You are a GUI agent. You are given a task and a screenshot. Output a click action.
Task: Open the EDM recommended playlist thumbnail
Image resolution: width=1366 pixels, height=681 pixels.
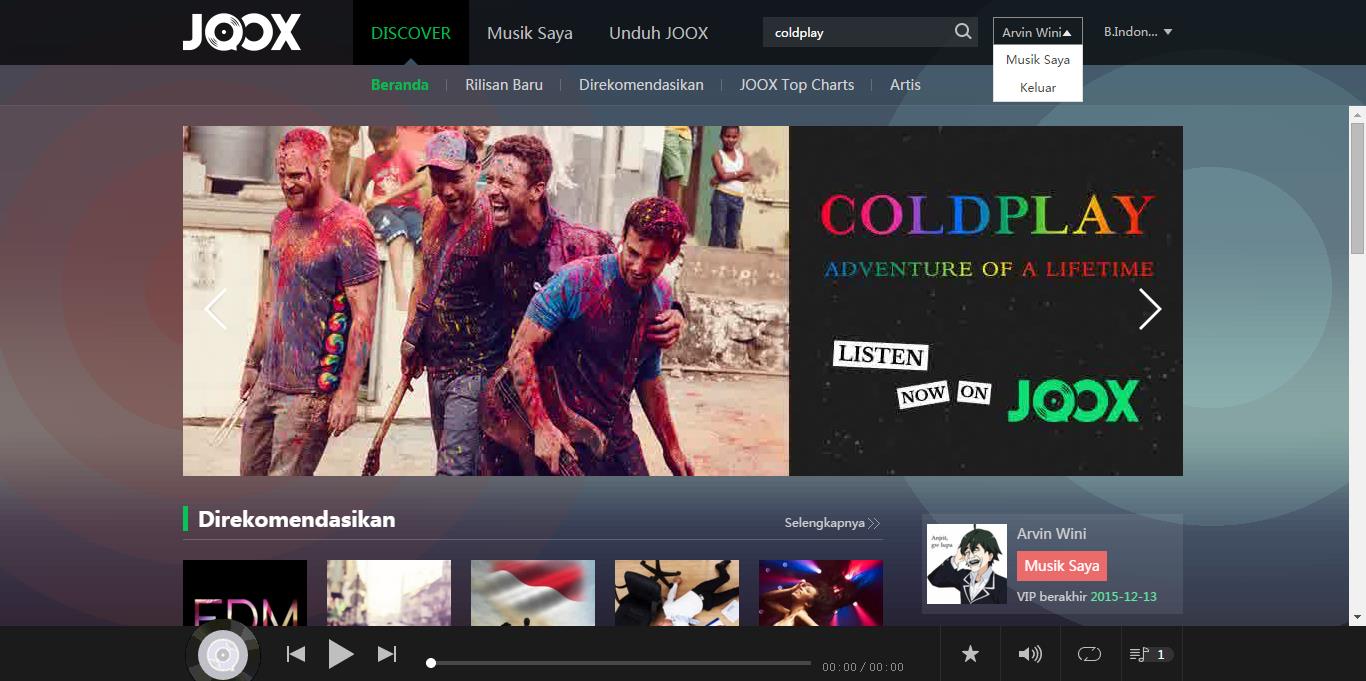click(245, 593)
